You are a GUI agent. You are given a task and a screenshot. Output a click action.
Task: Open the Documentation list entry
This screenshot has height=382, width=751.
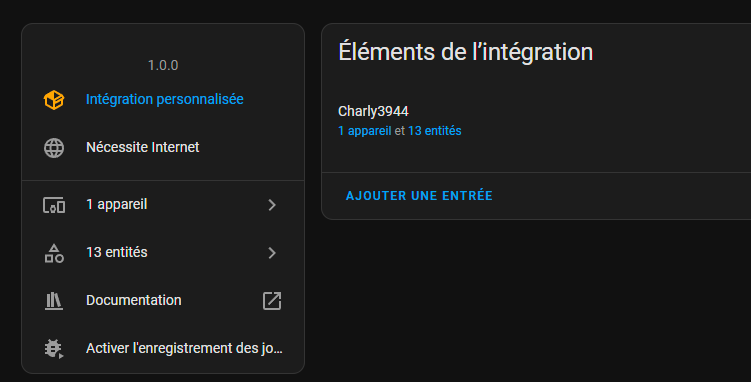pyautogui.click(x=163, y=301)
